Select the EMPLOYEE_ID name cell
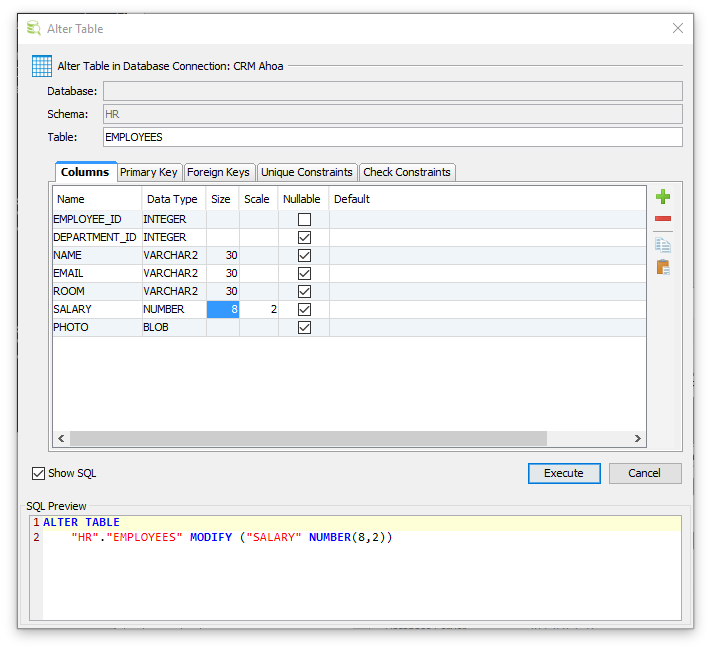Viewport: 711px width, 650px height. point(97,220)
